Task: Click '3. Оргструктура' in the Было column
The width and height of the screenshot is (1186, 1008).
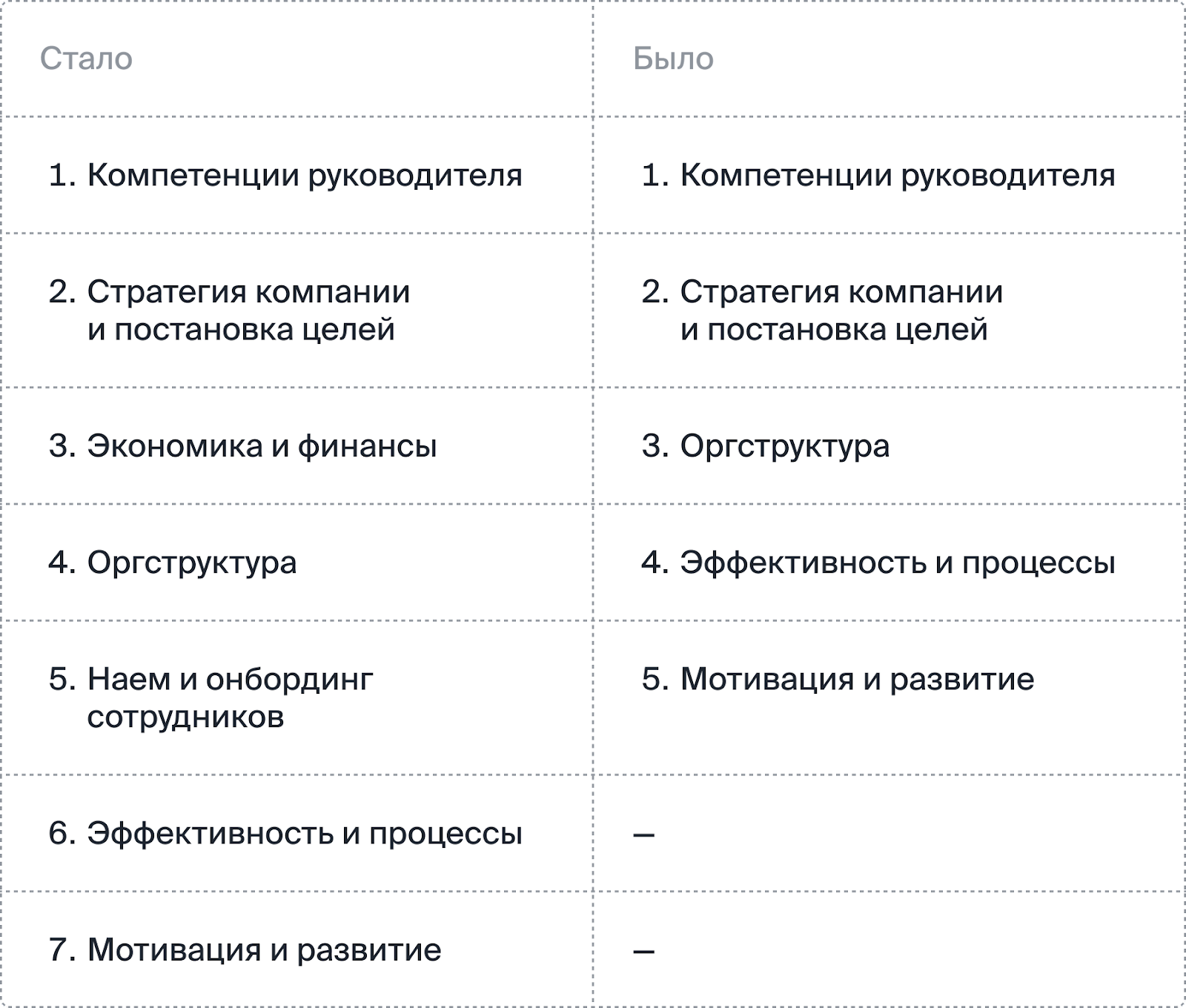Action: [x=766, y=446]
